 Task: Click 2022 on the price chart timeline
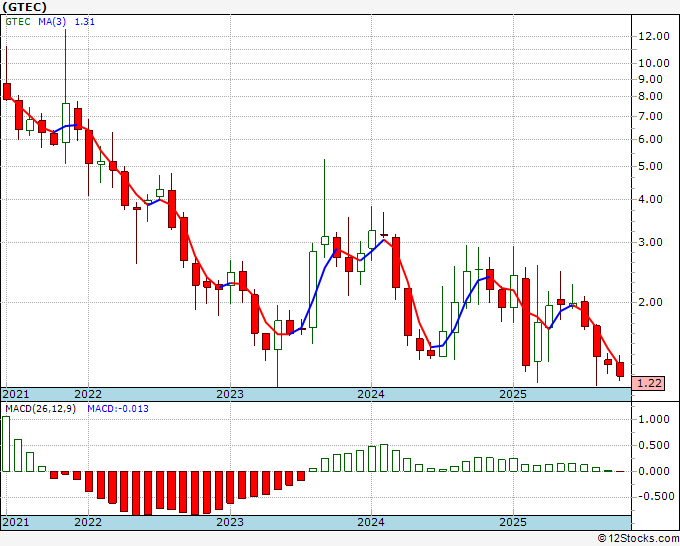(x=88, y=394)
